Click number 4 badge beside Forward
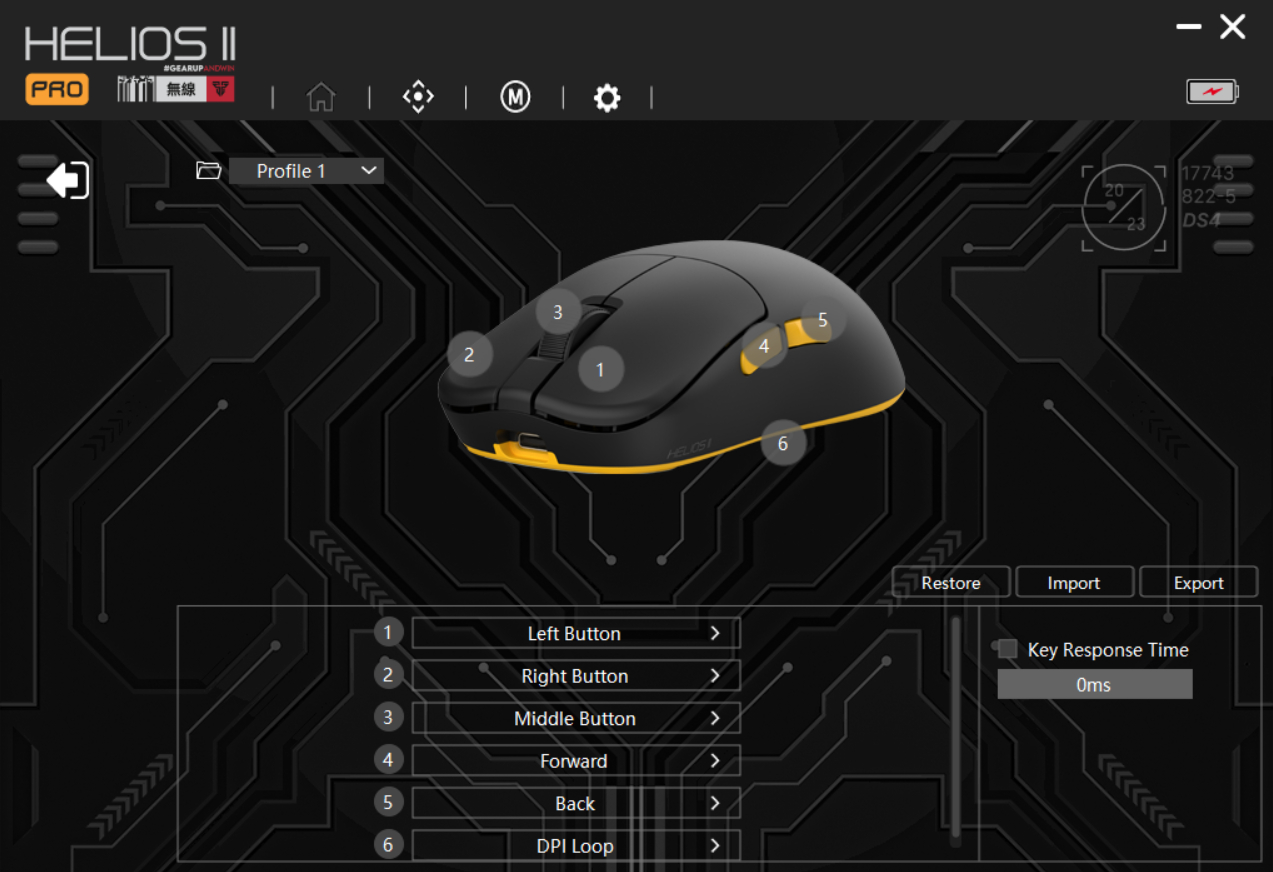 (x=388, y=760)
